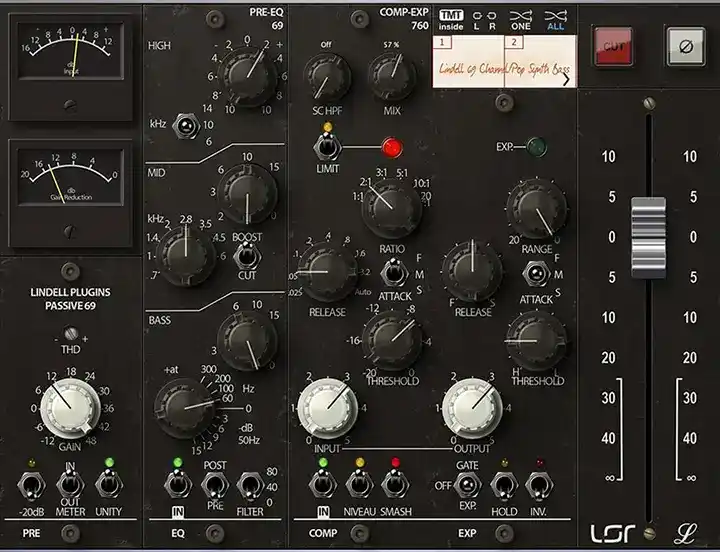Open preset slot 2

coord(514,42)
